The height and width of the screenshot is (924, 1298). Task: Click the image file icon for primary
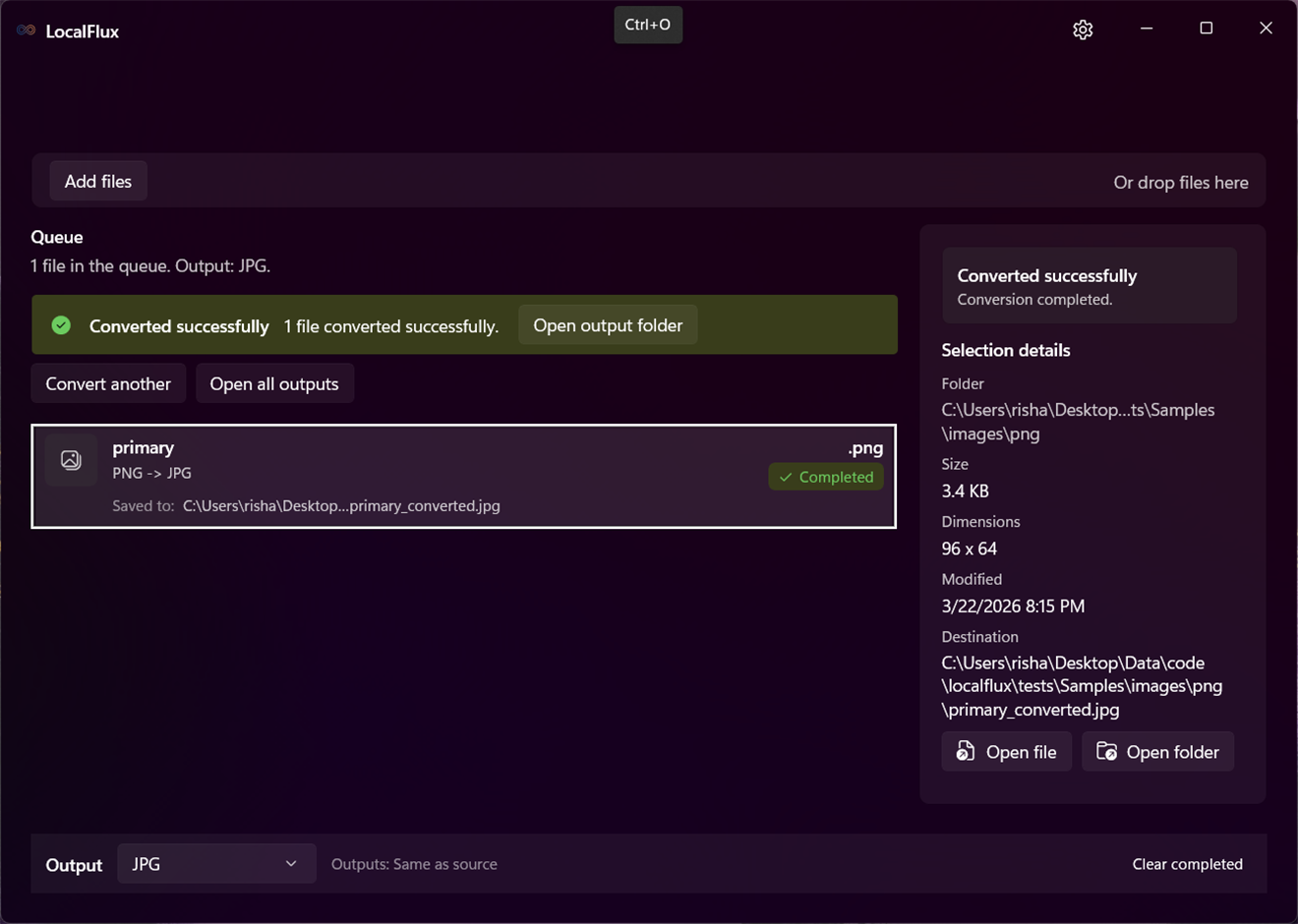71,459
